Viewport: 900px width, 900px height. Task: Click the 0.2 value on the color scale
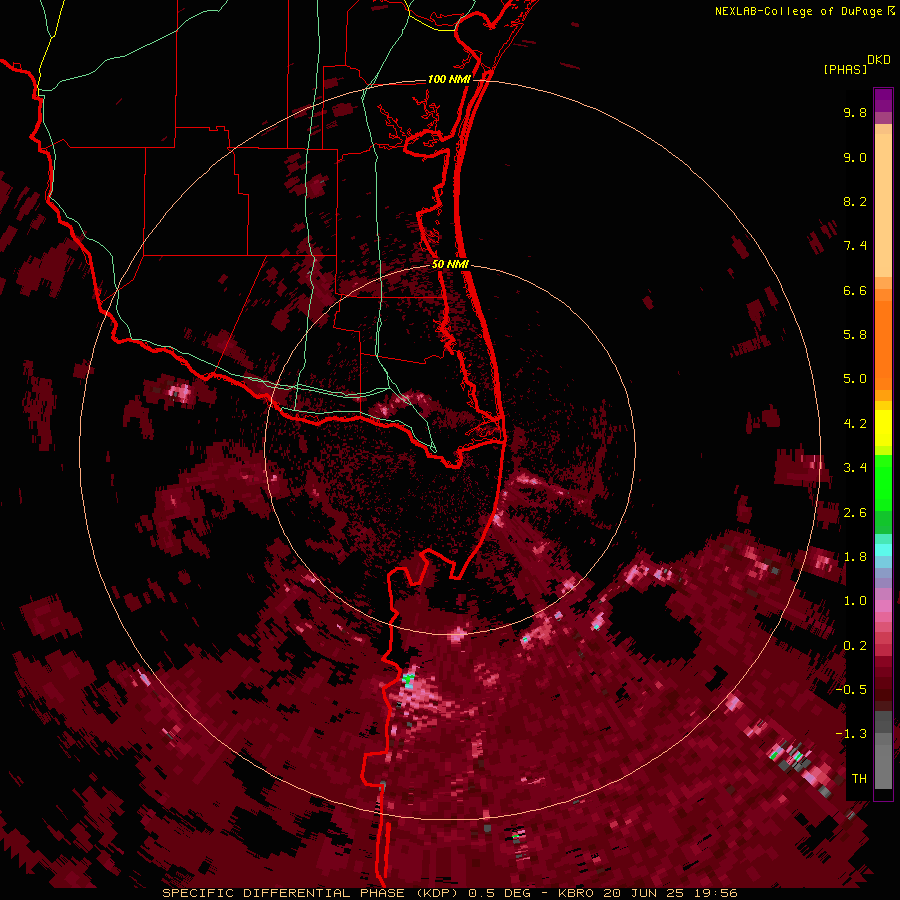tap(855, 646)
